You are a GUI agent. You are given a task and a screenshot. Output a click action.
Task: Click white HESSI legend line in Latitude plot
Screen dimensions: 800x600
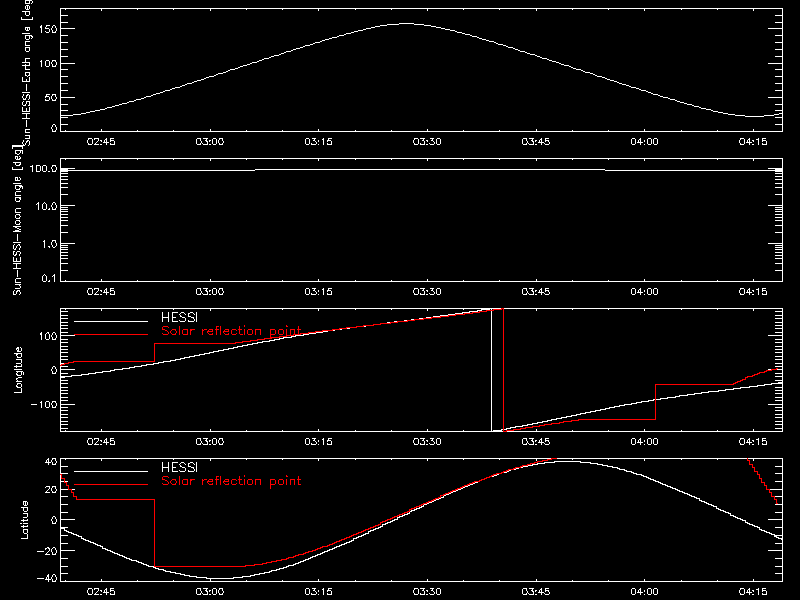coord(111,471)
